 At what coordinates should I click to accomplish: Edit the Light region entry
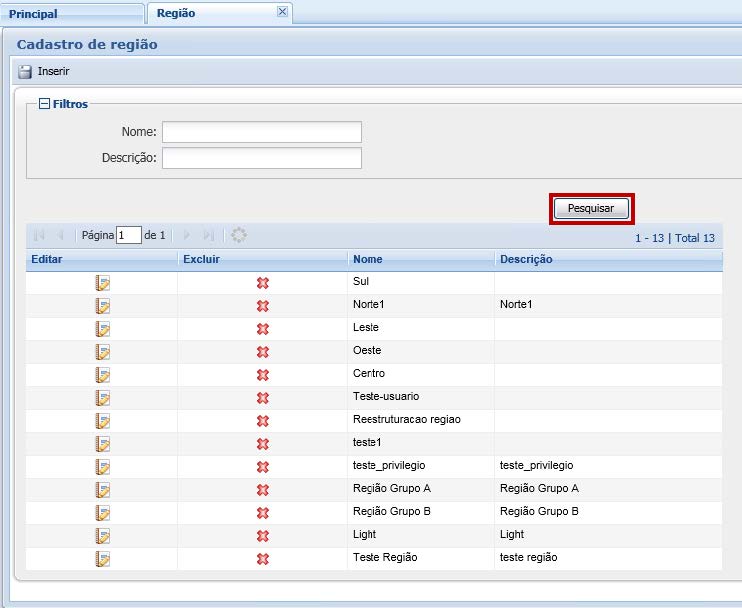click(102, 536)
